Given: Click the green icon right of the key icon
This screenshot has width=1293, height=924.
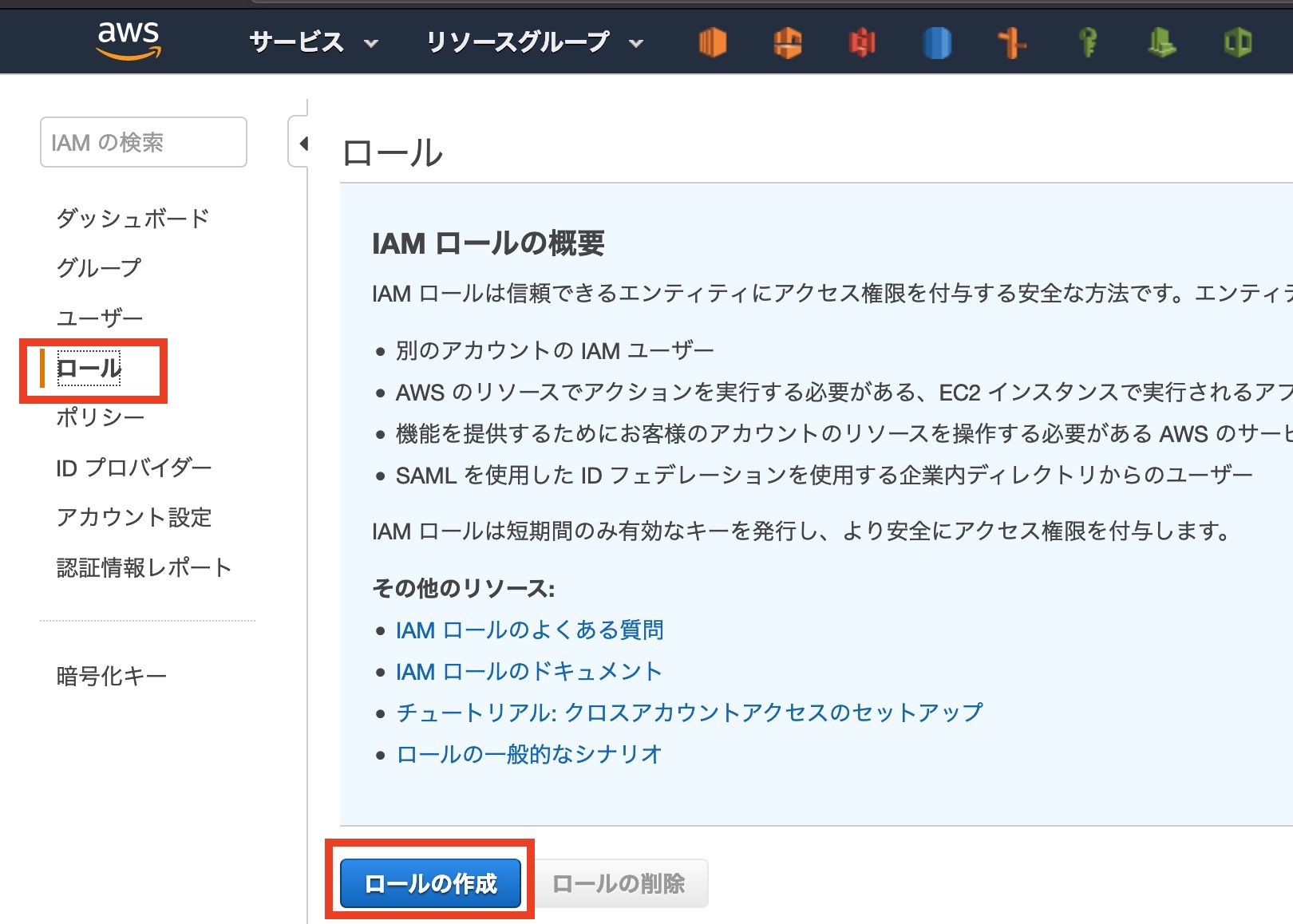Looking at the screenshot, I should [x=1162, y=42].
